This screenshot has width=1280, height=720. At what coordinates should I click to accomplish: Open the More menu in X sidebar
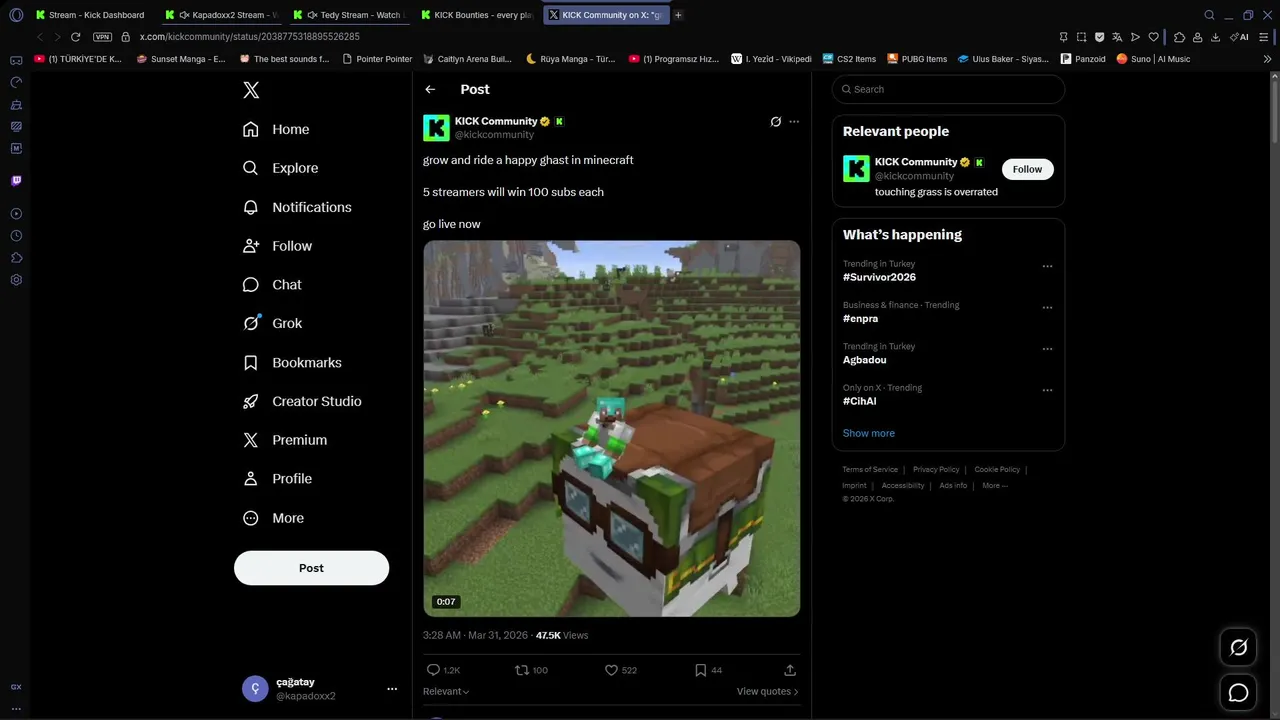(274, 518)
